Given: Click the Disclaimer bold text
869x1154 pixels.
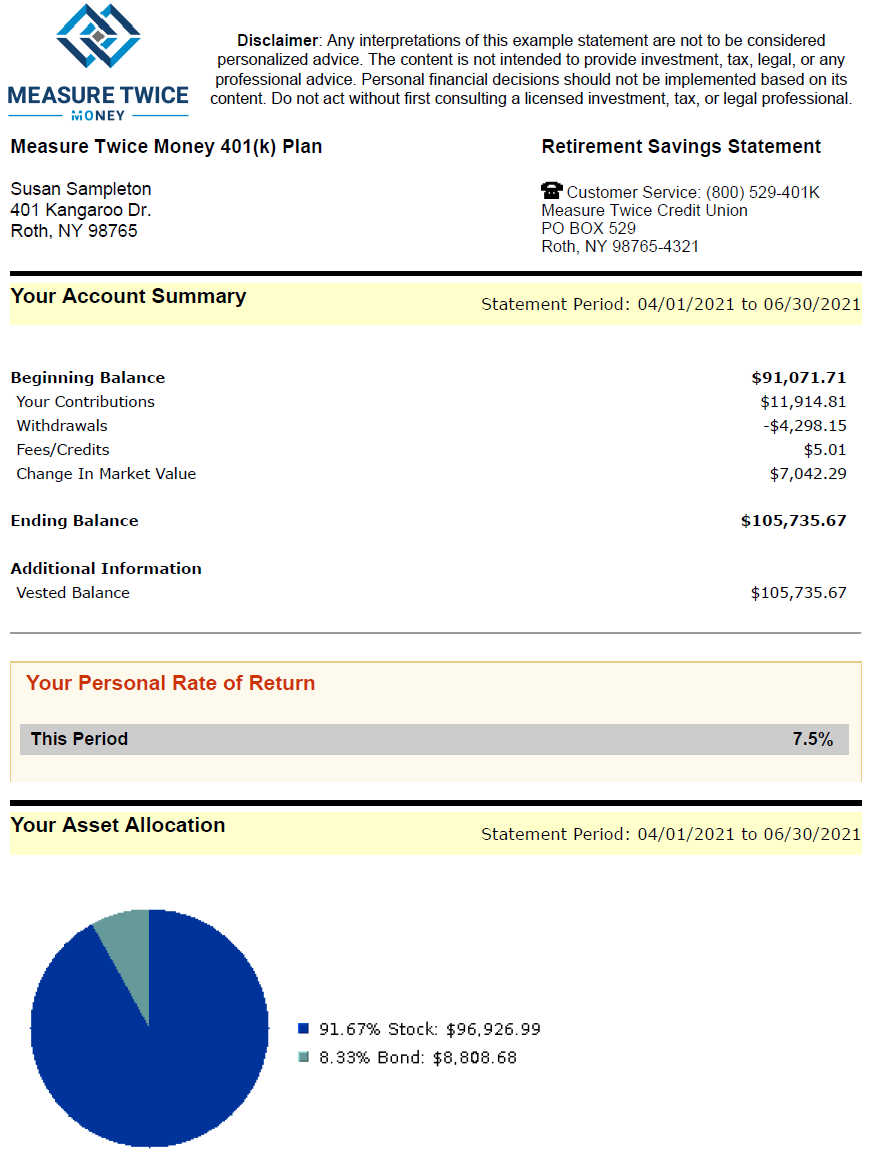Looking at the screenshot, I should [276, 41].
